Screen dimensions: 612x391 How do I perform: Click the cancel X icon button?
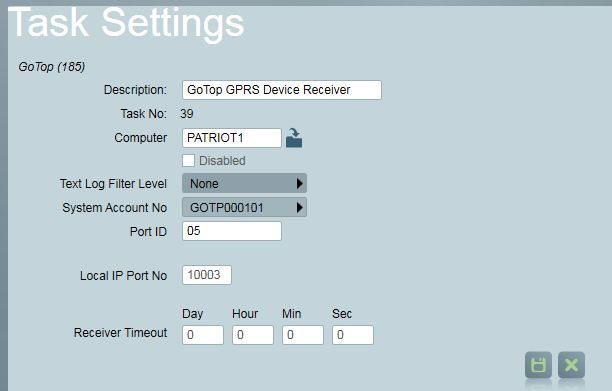coord(571,365)
